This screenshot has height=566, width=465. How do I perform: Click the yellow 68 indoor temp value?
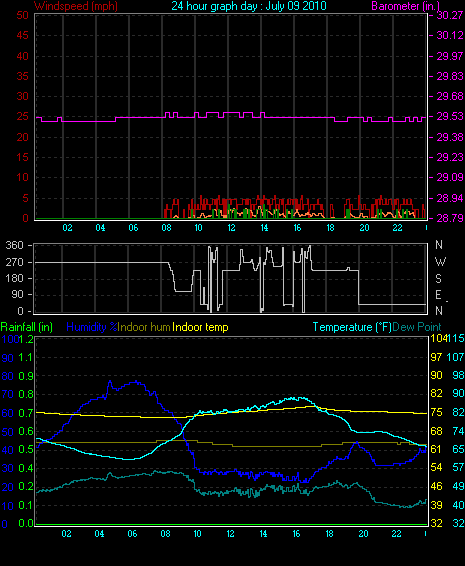pos(436,431)
